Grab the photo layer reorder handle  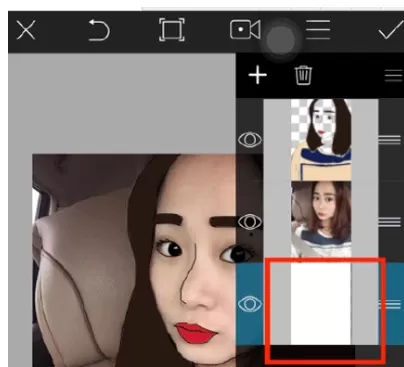[389, 222]
